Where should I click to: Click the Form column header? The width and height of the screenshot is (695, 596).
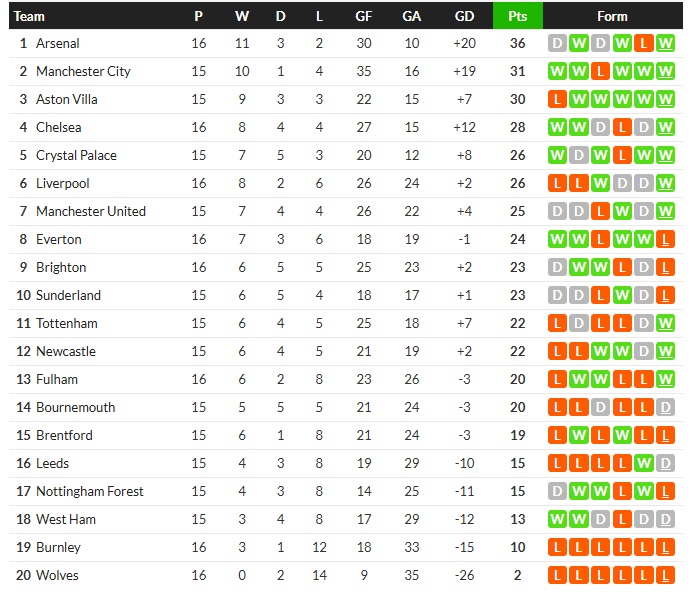tap(612, 16)
